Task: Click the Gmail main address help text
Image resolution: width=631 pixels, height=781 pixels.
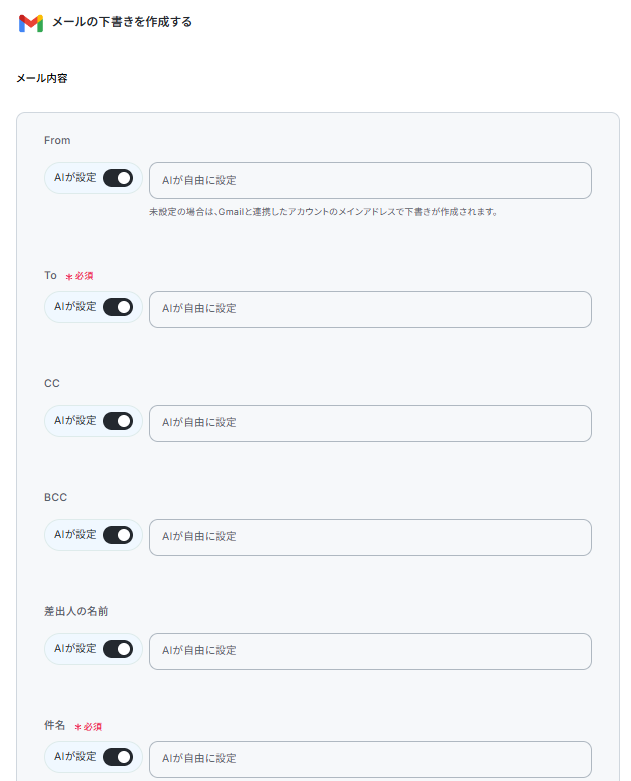Action: pyautogui.click(x=323, y=212)
